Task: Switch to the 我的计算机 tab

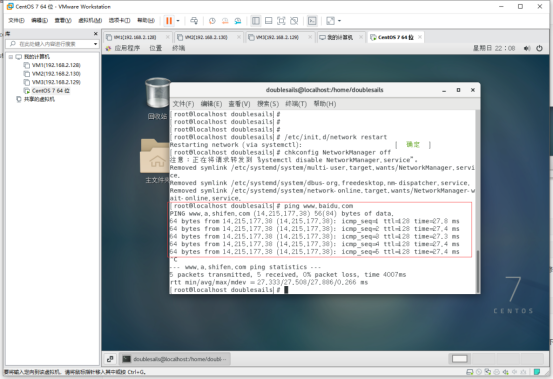Action: 340,37
